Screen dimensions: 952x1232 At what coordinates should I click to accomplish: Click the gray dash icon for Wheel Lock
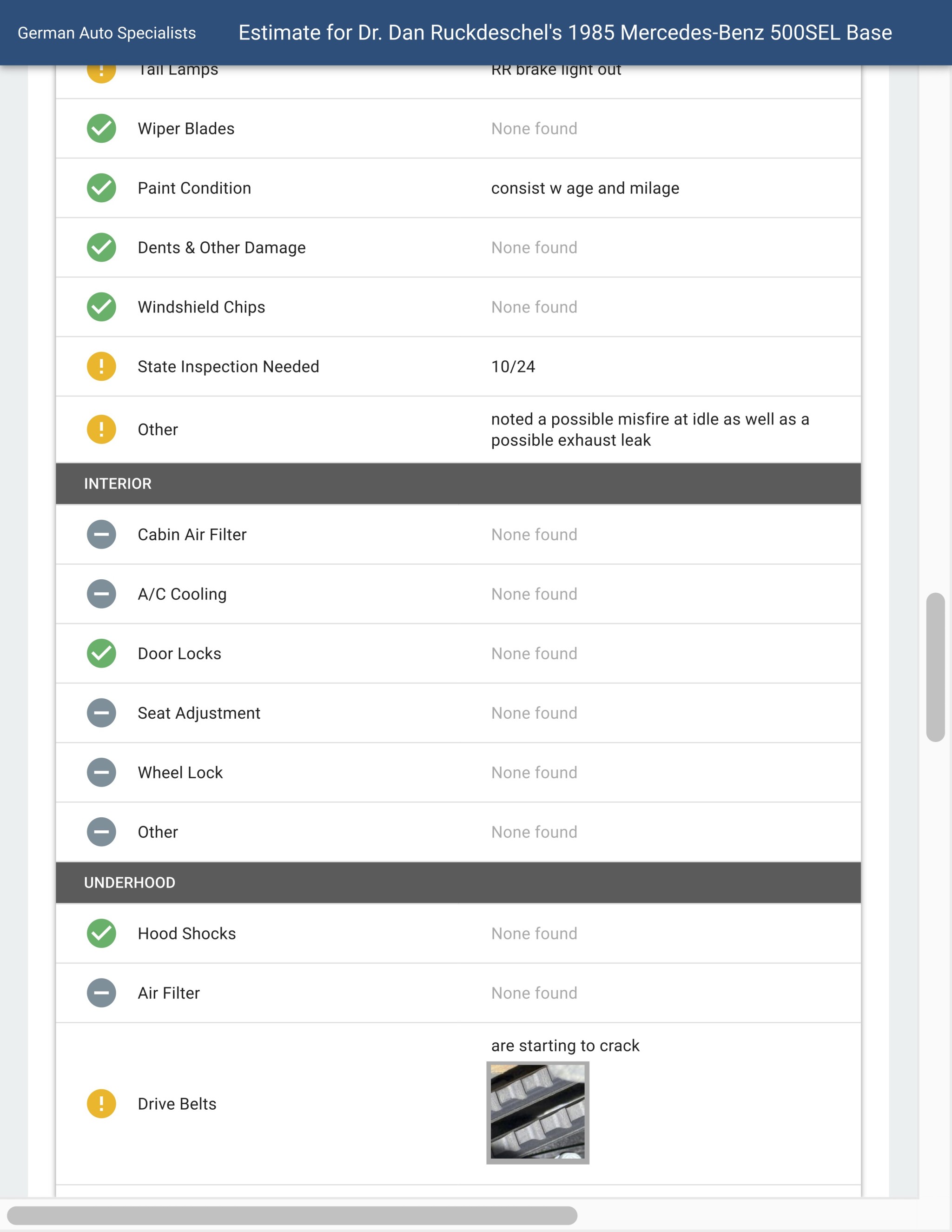[x=101, y=772]
